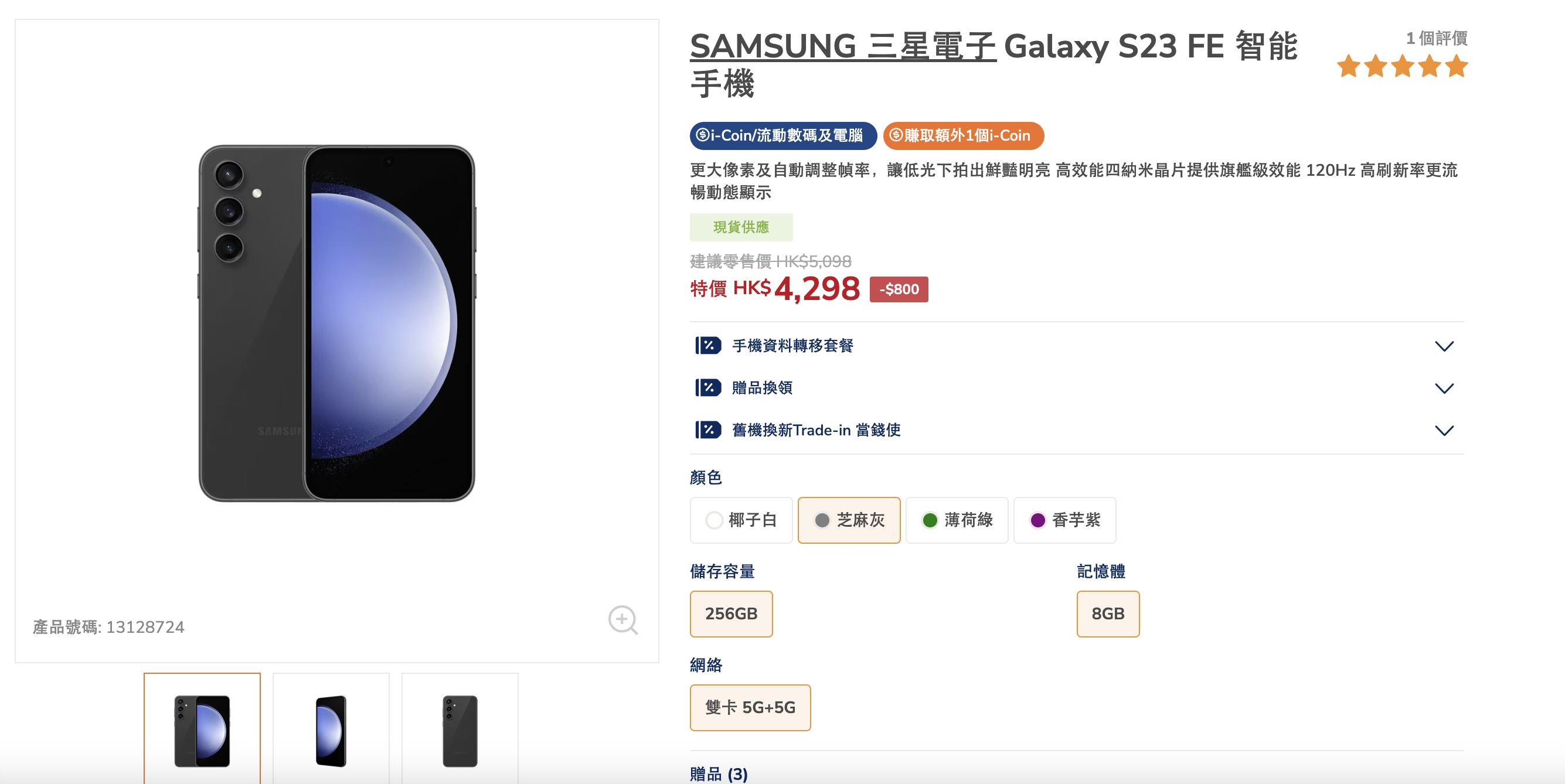Expand the 舊機換新Trade-in 當錢使 chevron
Image resolution: width=1565 pixels, height=784 pixels.
point(1444,431)
